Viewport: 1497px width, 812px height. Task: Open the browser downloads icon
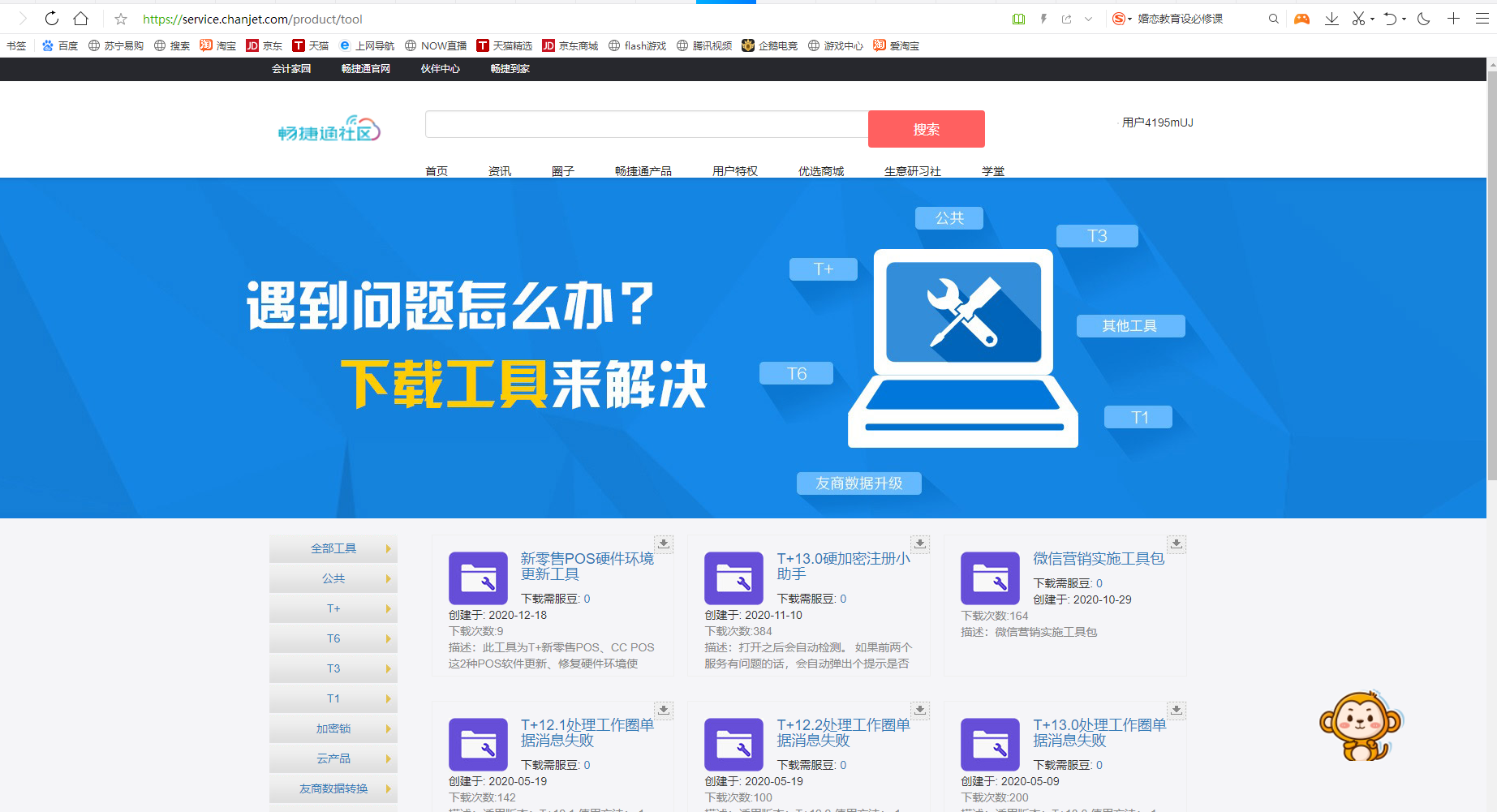click(x=1331, y=19)
